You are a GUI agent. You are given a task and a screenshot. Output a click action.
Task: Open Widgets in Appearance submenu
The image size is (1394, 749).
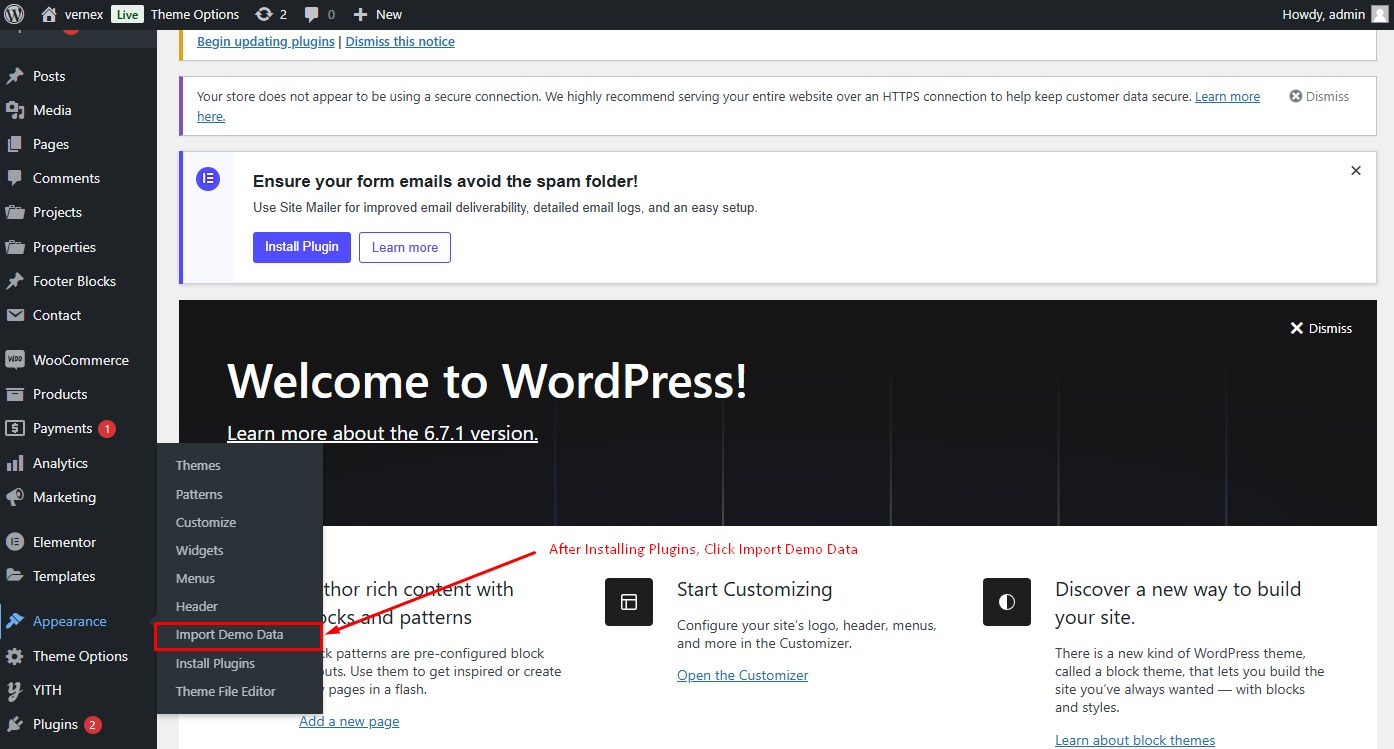tap(200, 550)
